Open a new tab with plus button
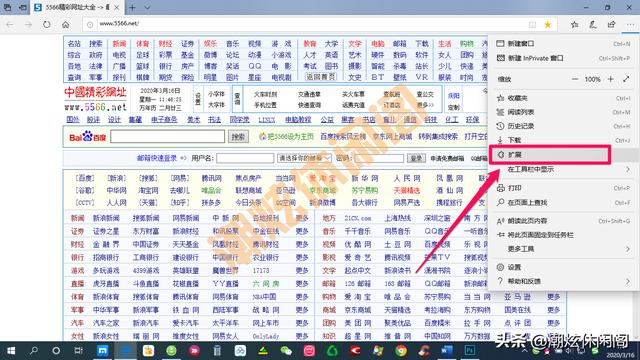The height and width of the screenshot is (360, 640). (132, 7)
